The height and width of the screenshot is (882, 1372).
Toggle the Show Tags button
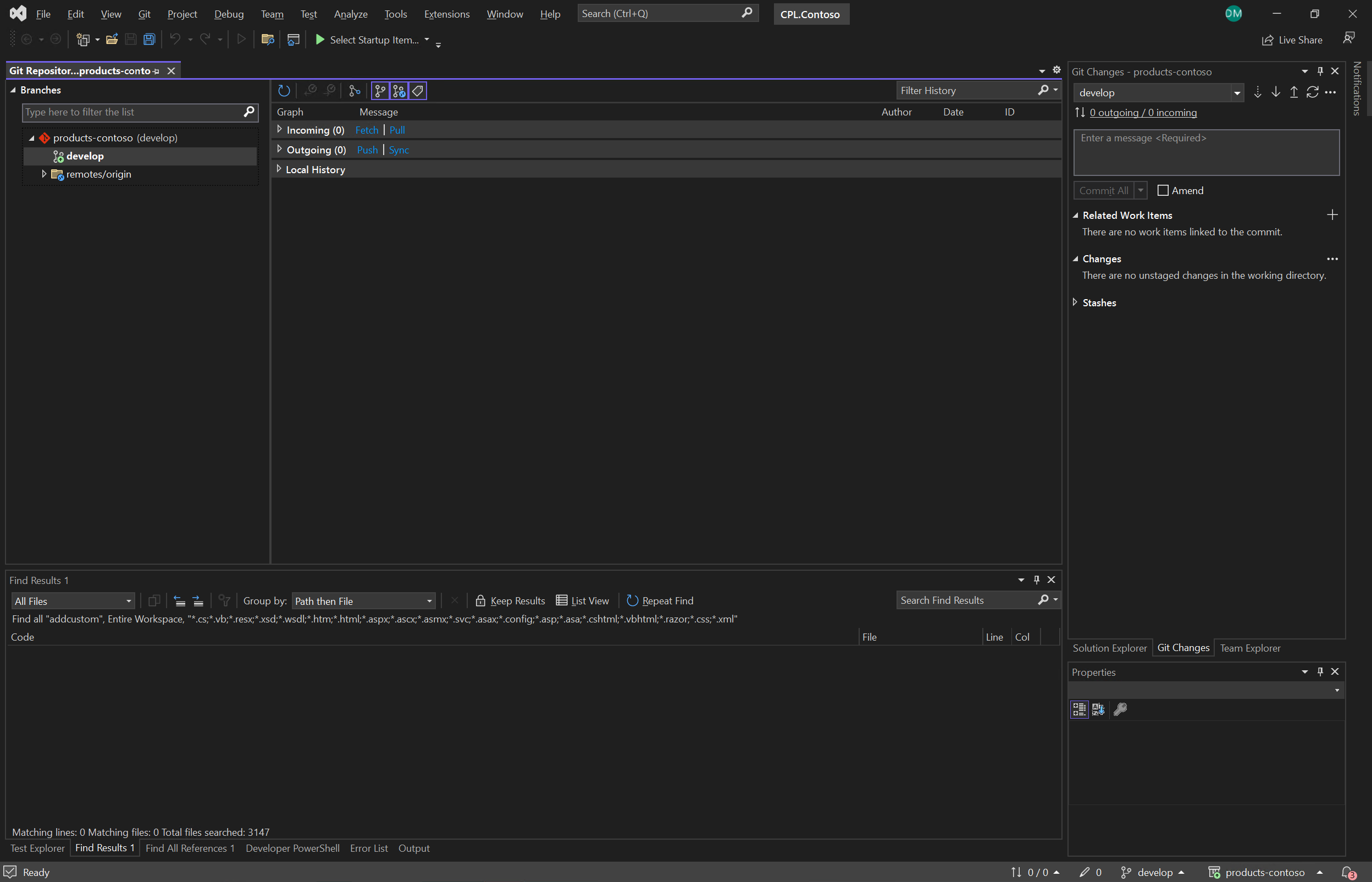point(418,91)
